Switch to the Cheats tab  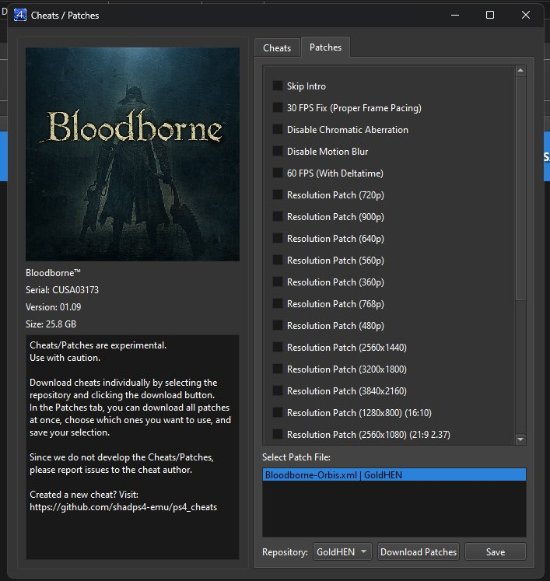click(277, 48)
